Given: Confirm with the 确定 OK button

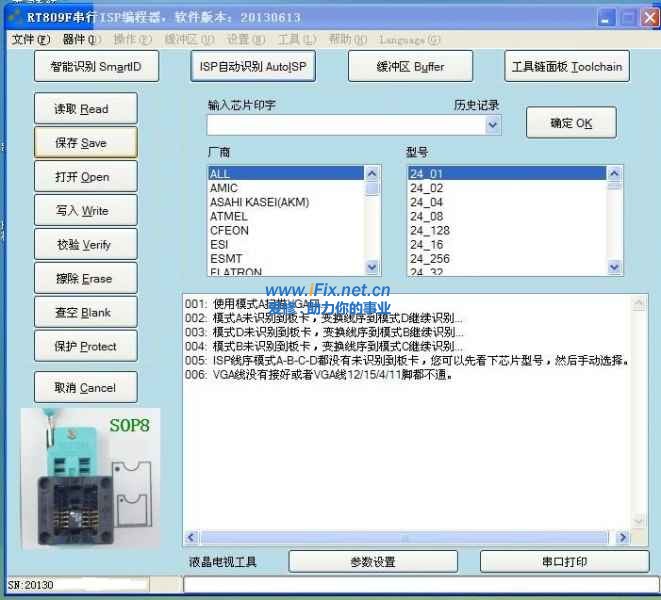Looking at the screenshot, I should point(571,123).
